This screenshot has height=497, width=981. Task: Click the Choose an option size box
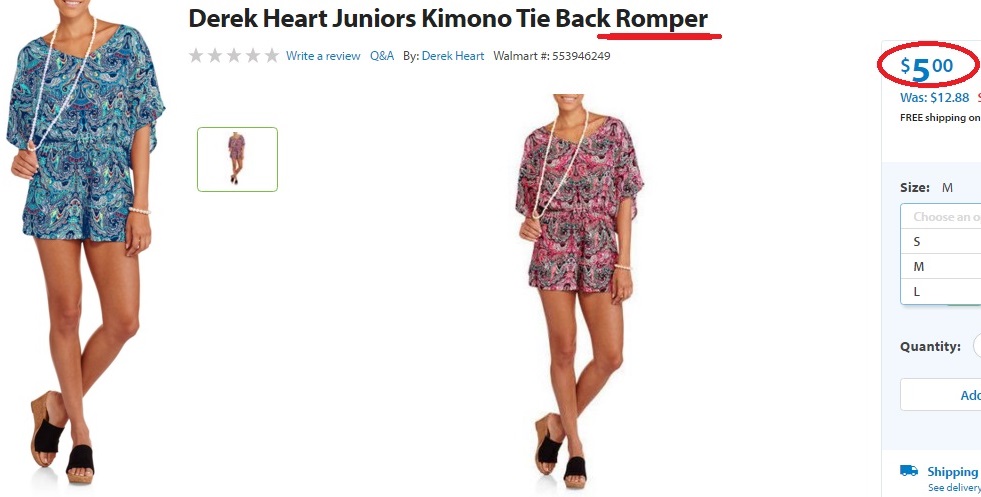coord(941,217)
